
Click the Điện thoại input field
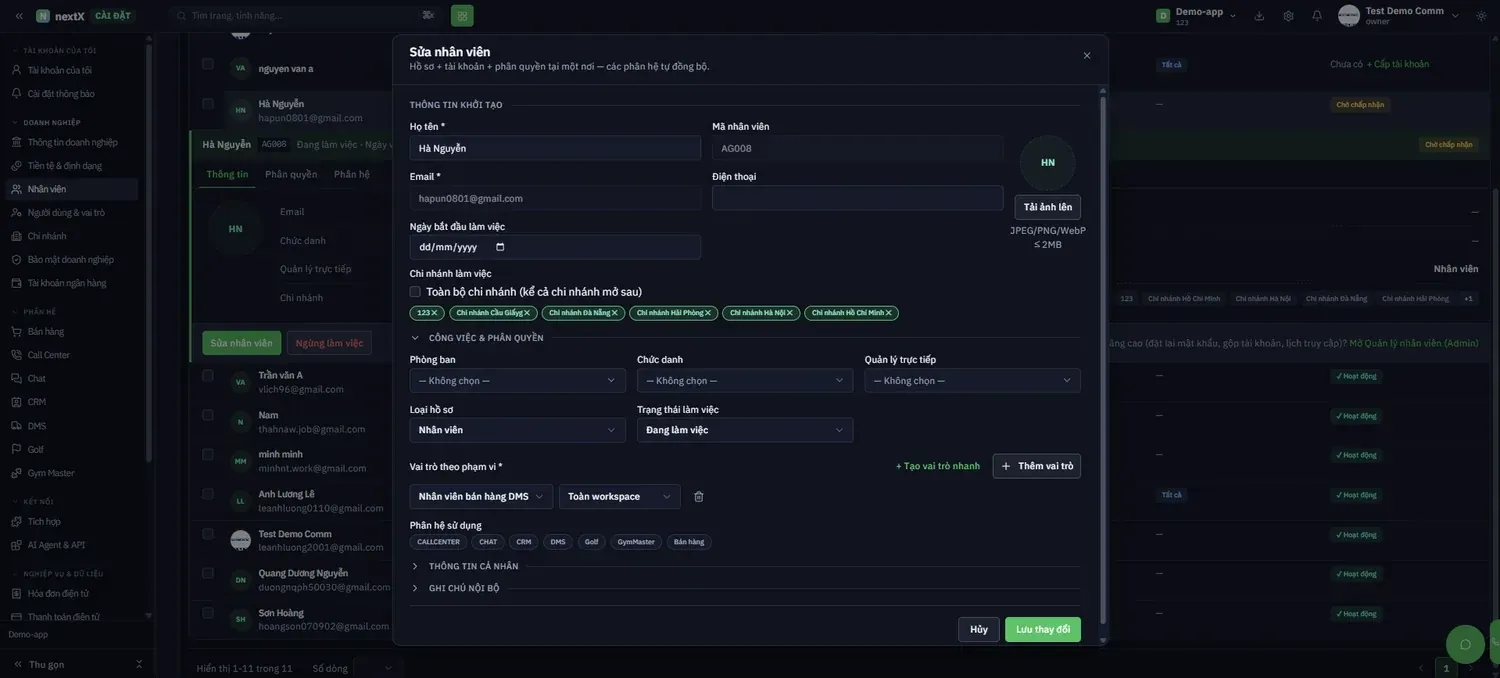point(858,198)
